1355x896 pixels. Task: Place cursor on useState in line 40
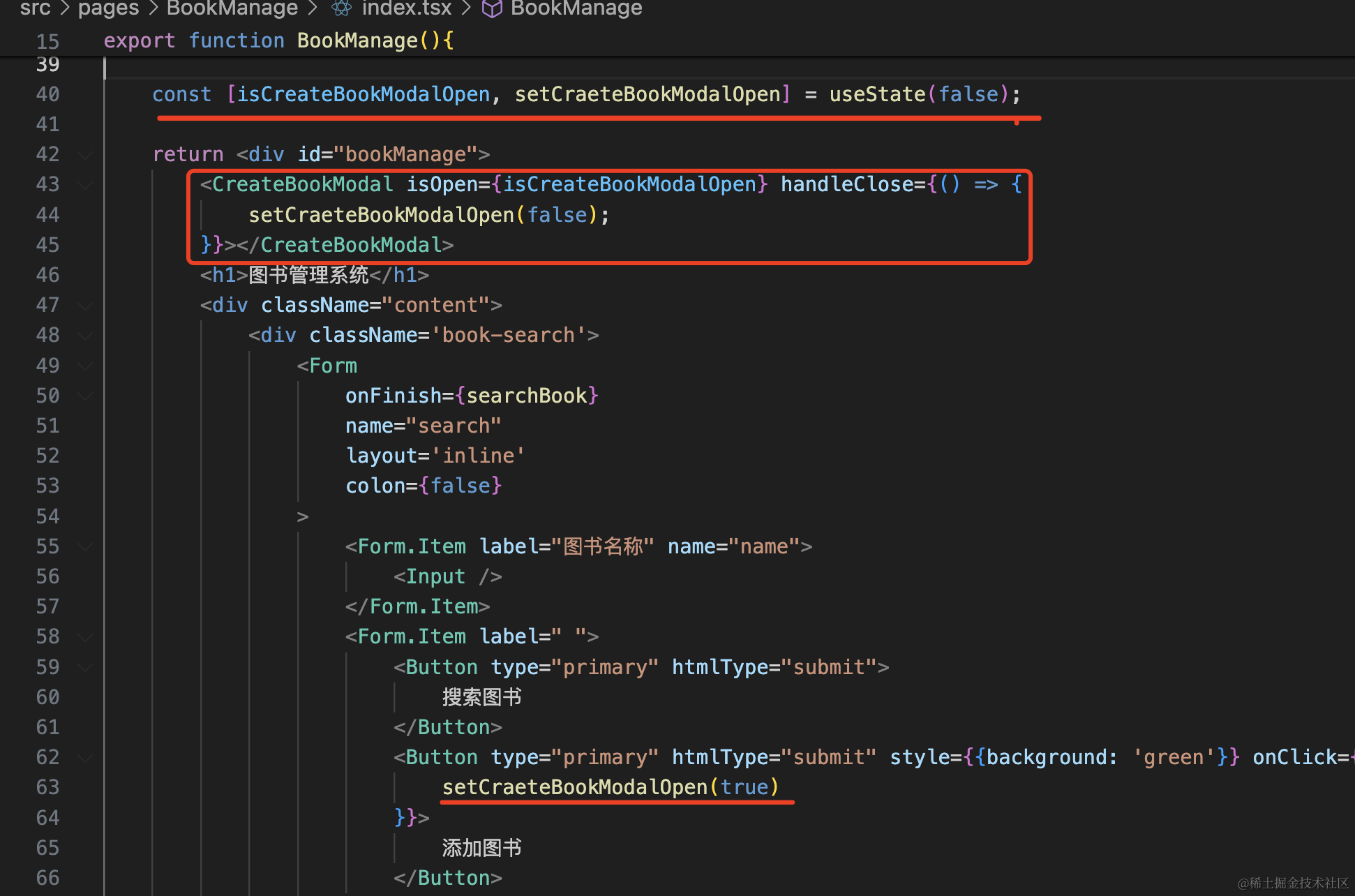[x=876, y=94]
